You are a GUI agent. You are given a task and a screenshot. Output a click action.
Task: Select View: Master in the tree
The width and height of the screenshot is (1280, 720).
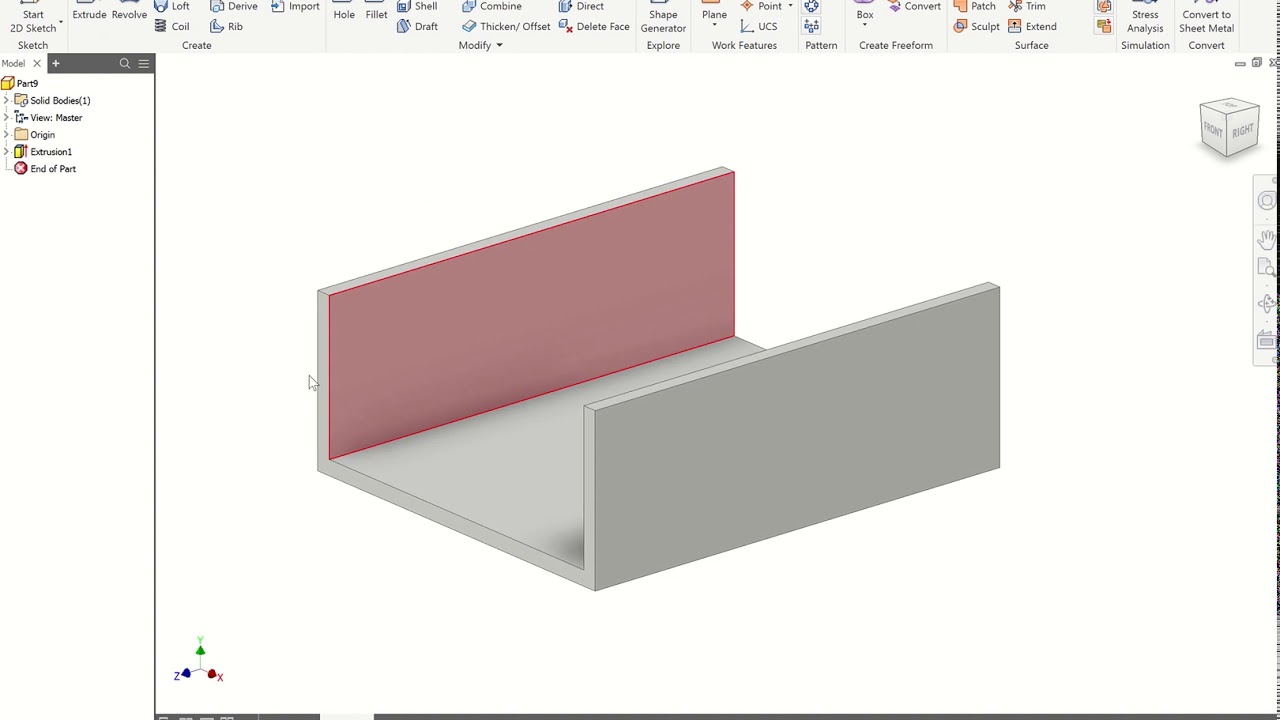click(x=48, y=117)
